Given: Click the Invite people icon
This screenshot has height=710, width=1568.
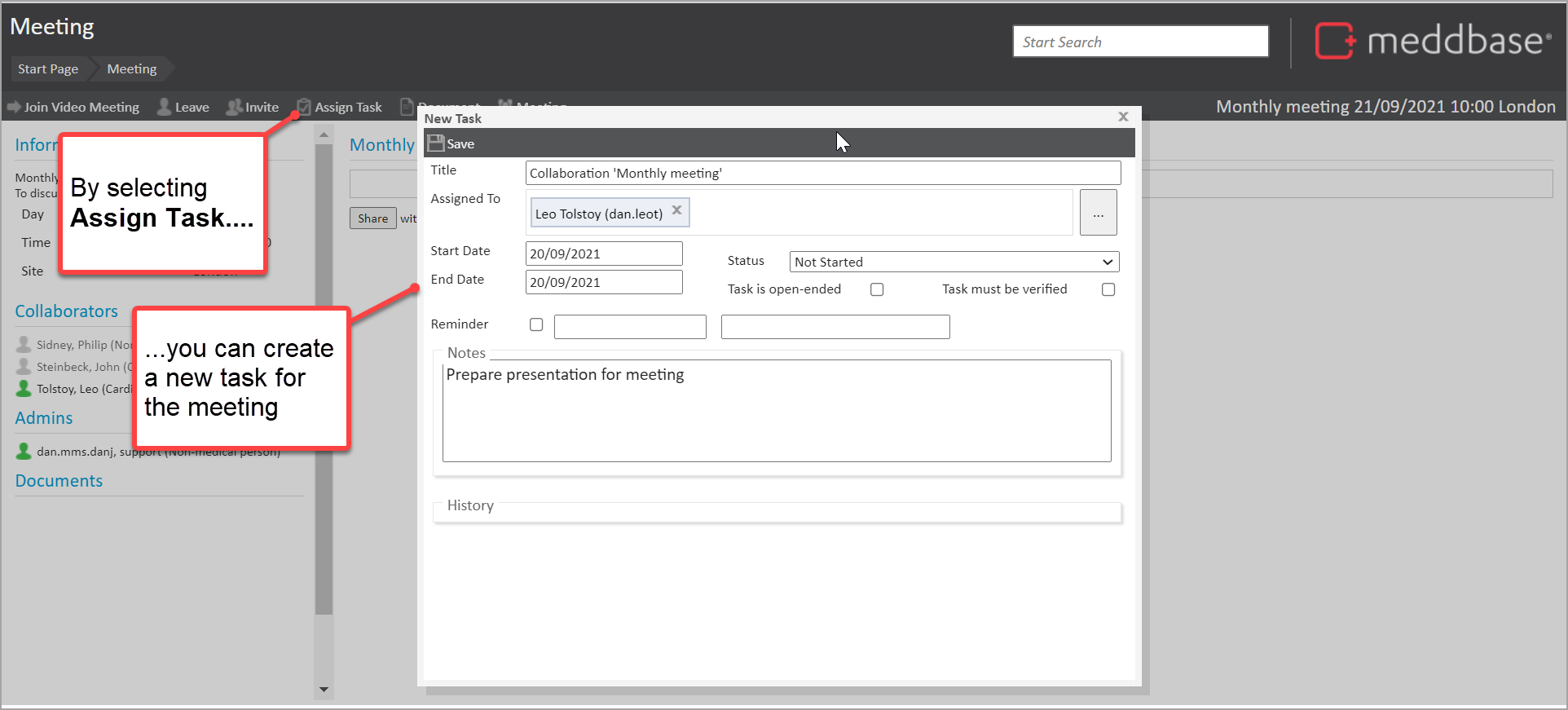Looking at the screenshot, I should coord(234,107).
